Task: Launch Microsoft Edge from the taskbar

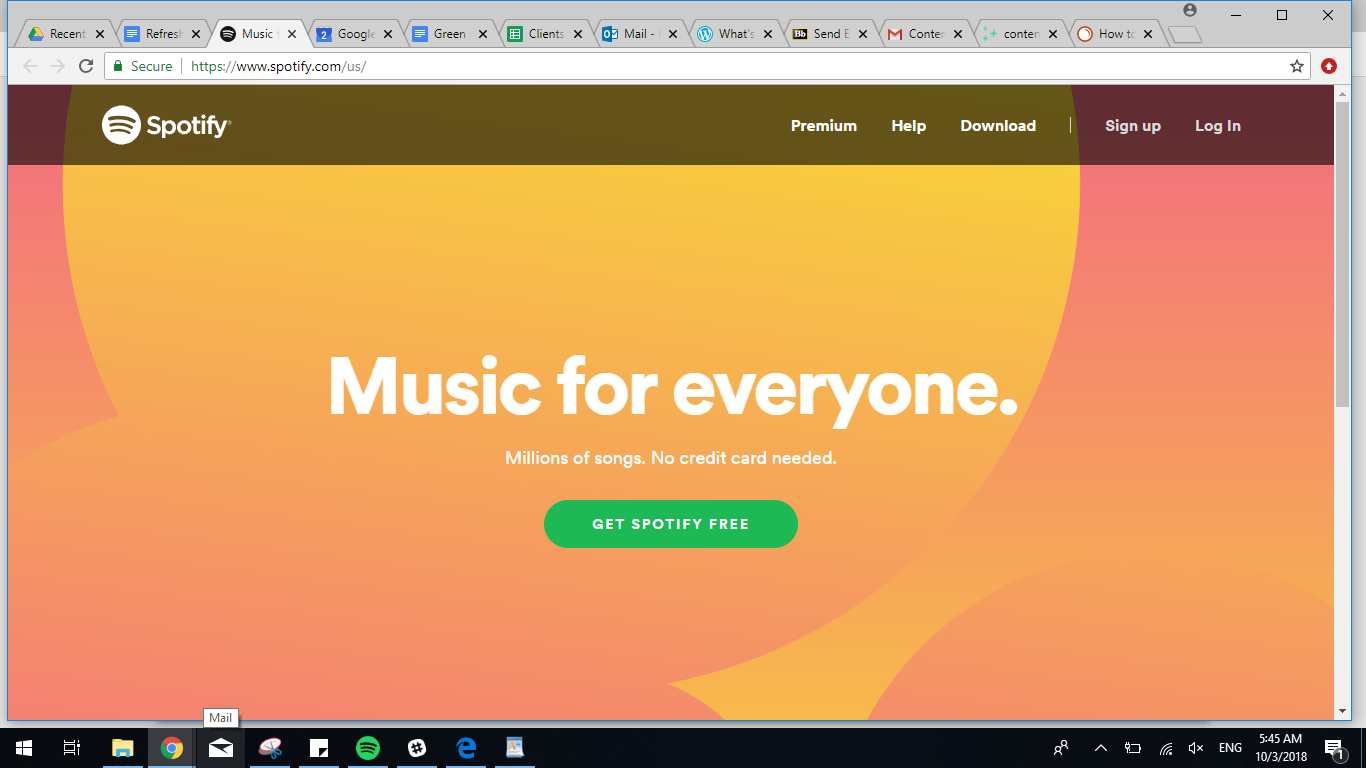Action: coord(466,748)
